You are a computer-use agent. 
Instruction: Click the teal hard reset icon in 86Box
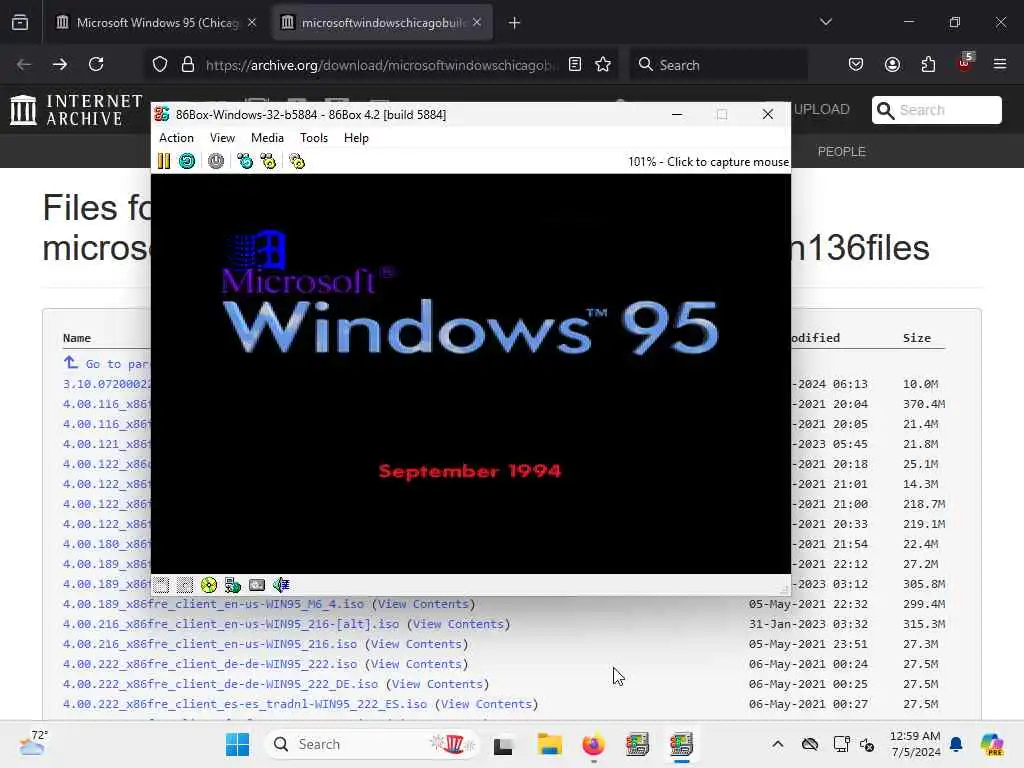187,161
